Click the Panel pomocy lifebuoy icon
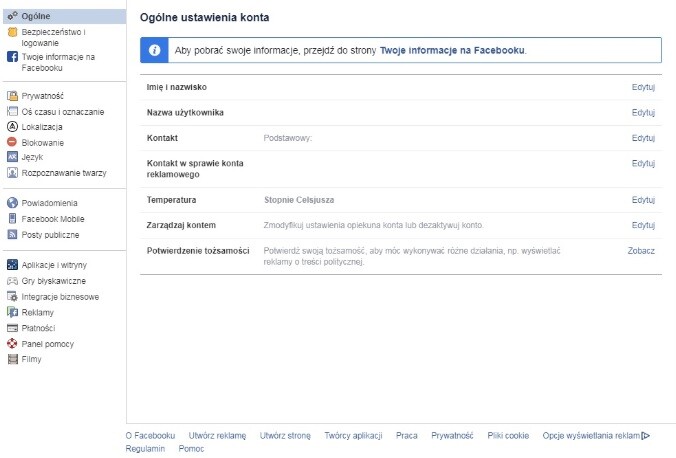The image size is (676, 458). click(x=12, y=343)
